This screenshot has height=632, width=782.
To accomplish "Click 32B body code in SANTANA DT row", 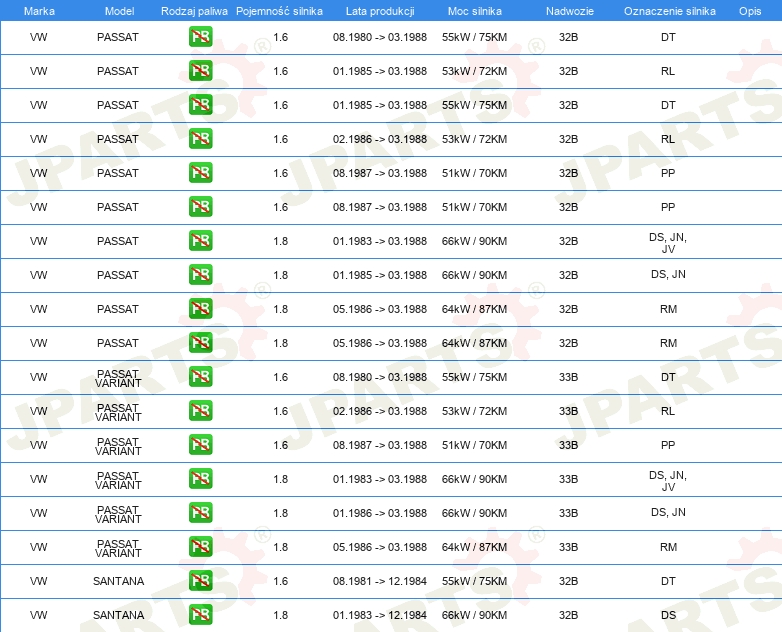I will [568, 581].
